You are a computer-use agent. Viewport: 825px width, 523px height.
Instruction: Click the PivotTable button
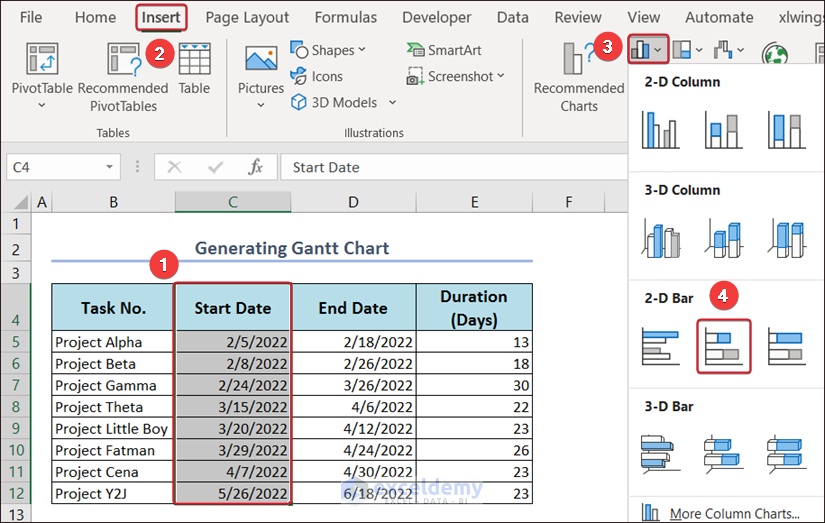click(x=41, y=72)
